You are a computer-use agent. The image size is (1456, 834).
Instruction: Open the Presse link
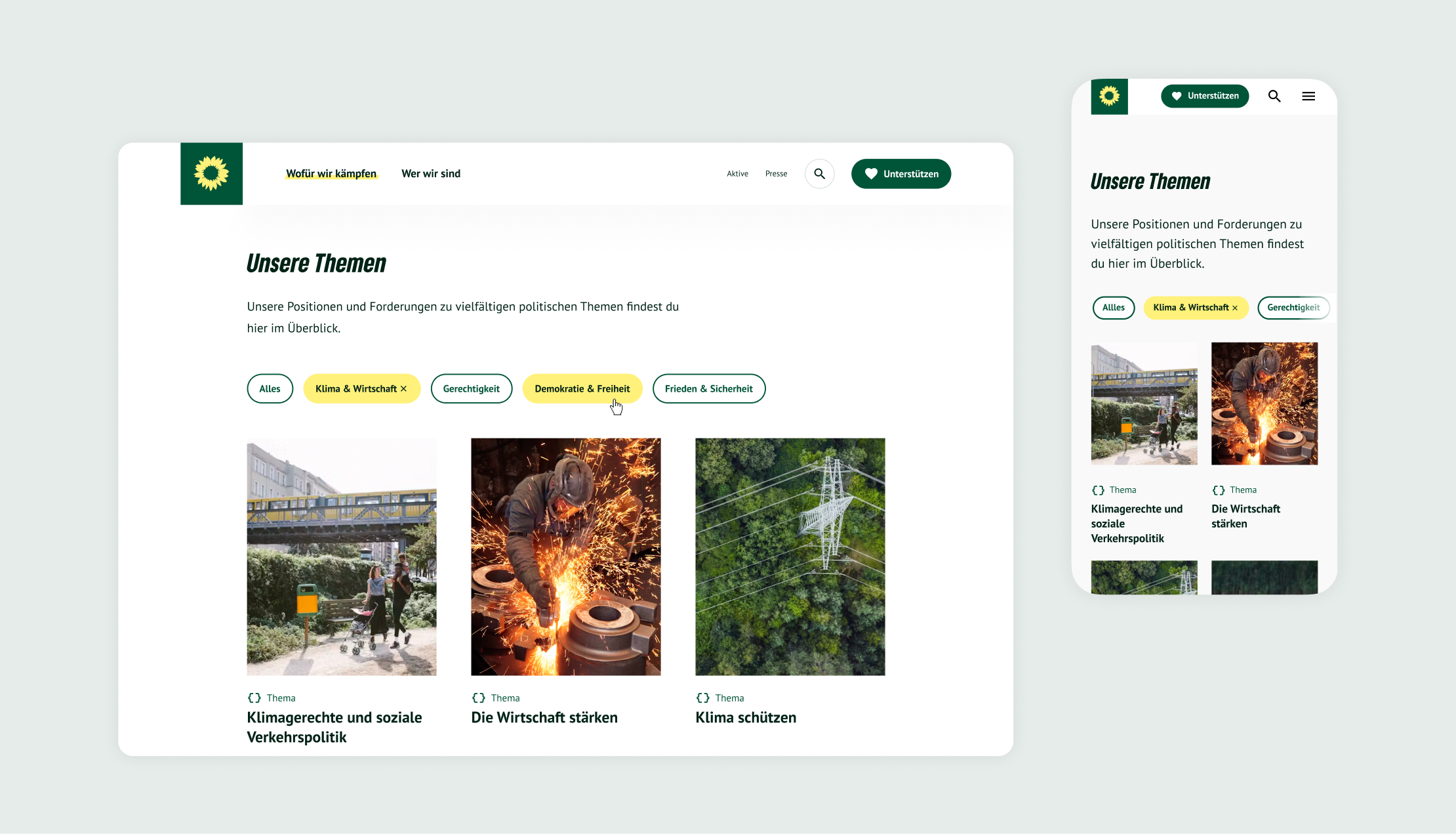[x=776, y=173]
